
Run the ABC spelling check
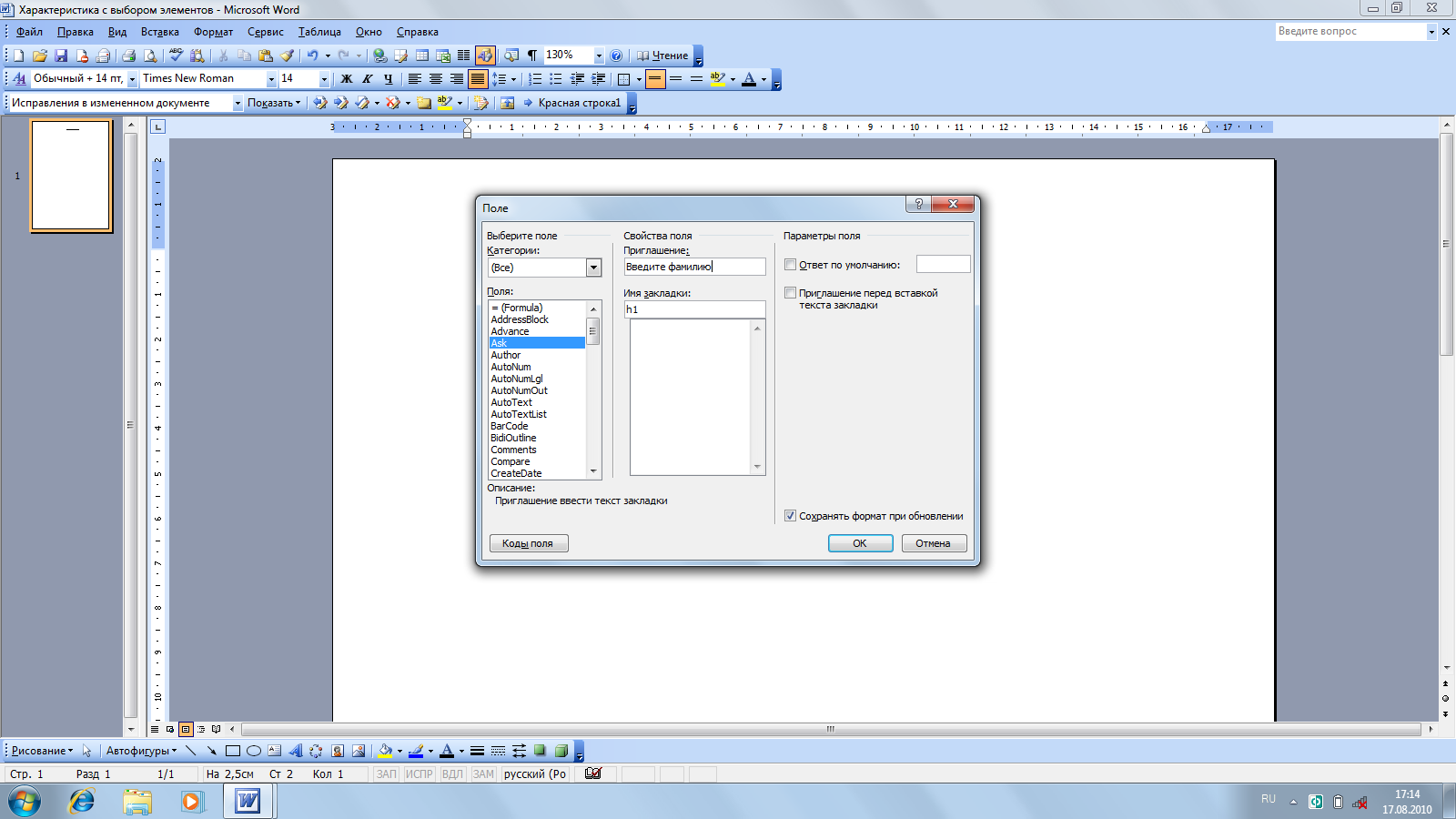[x=177, y=56]
